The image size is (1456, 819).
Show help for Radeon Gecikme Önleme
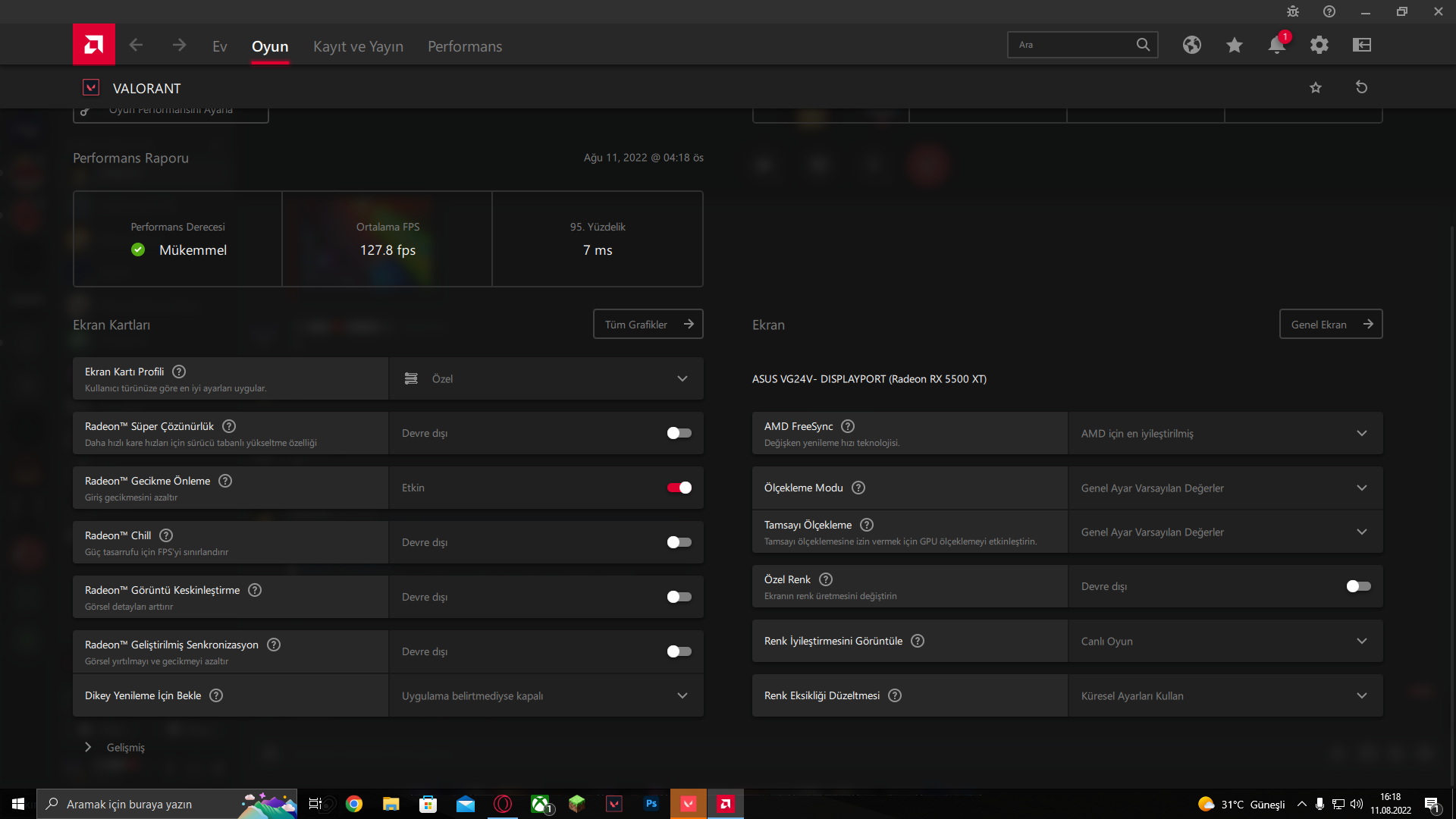pyautogui.click(x=225, y=481)
